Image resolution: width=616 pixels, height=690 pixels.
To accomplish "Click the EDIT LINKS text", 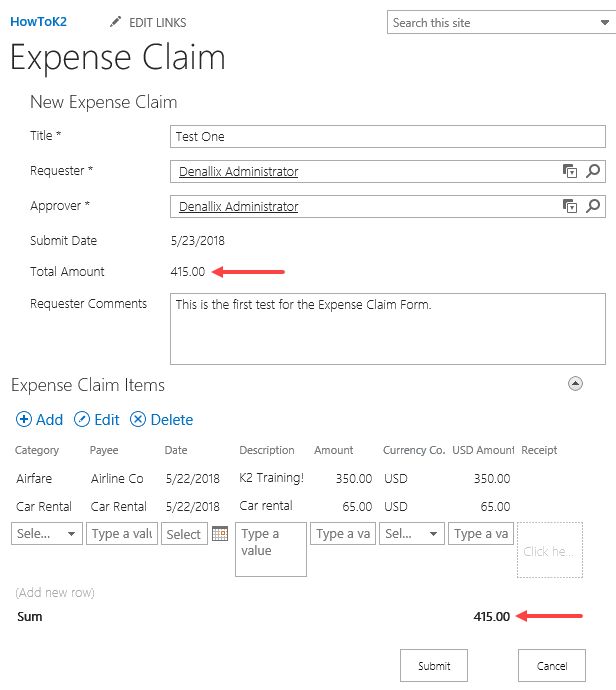I will coord(158,22).
